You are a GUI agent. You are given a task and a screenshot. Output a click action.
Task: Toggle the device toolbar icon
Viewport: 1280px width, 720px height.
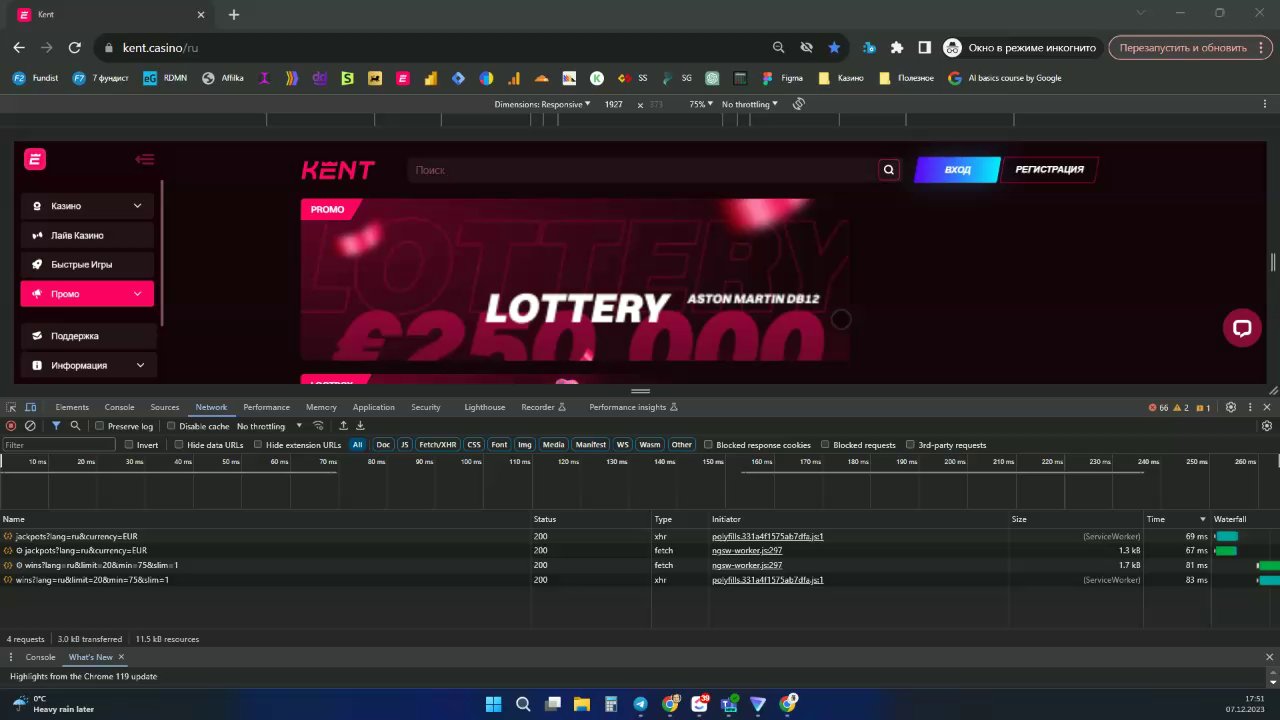[31, 407]
